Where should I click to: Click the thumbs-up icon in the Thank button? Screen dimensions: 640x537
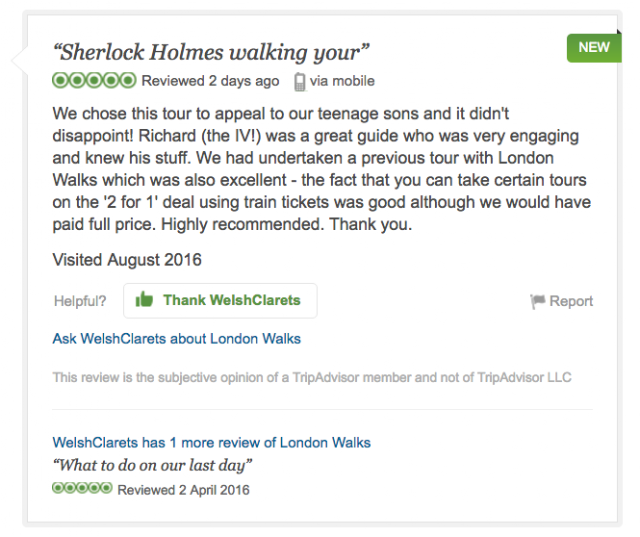(144, 300)
